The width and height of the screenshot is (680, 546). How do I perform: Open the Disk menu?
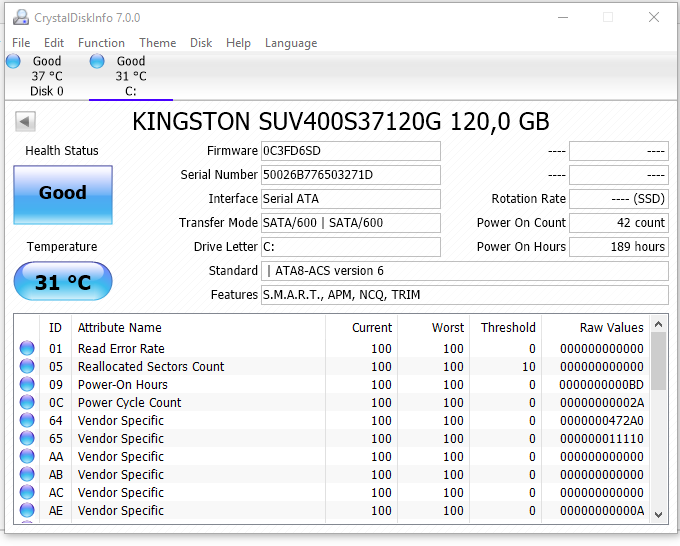pyautogui.click(x=201, y=43)
